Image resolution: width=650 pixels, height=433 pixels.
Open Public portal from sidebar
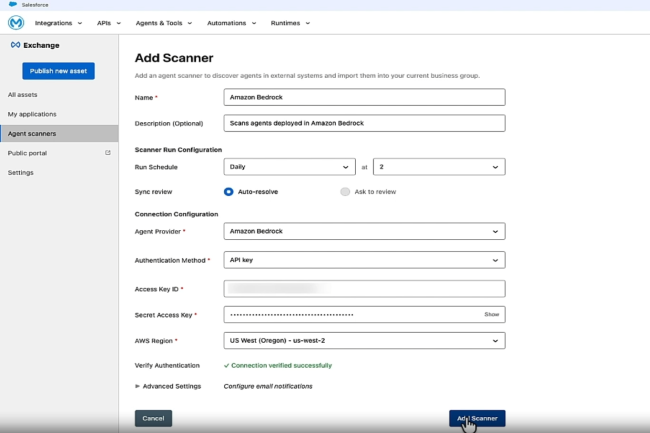pyautogui.click(x=27, y=153)
